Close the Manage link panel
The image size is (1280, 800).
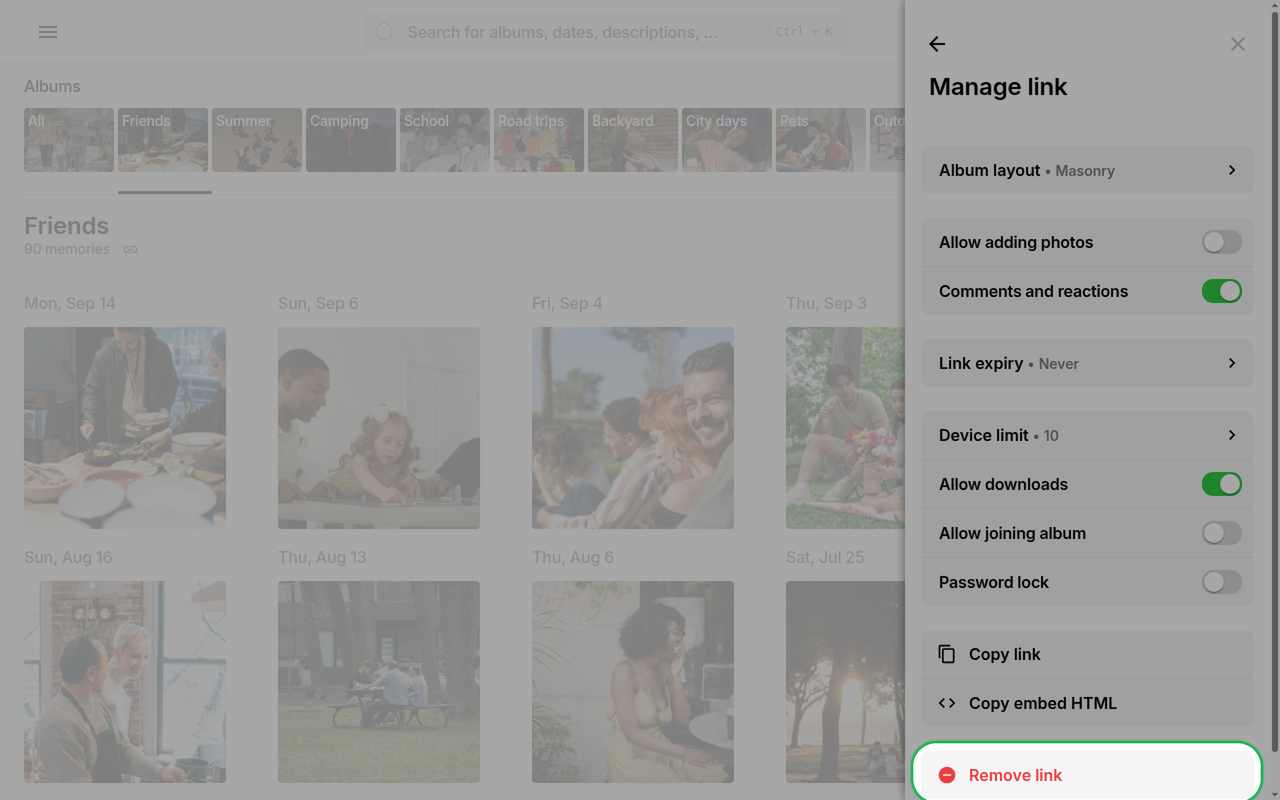[1238, 44]
